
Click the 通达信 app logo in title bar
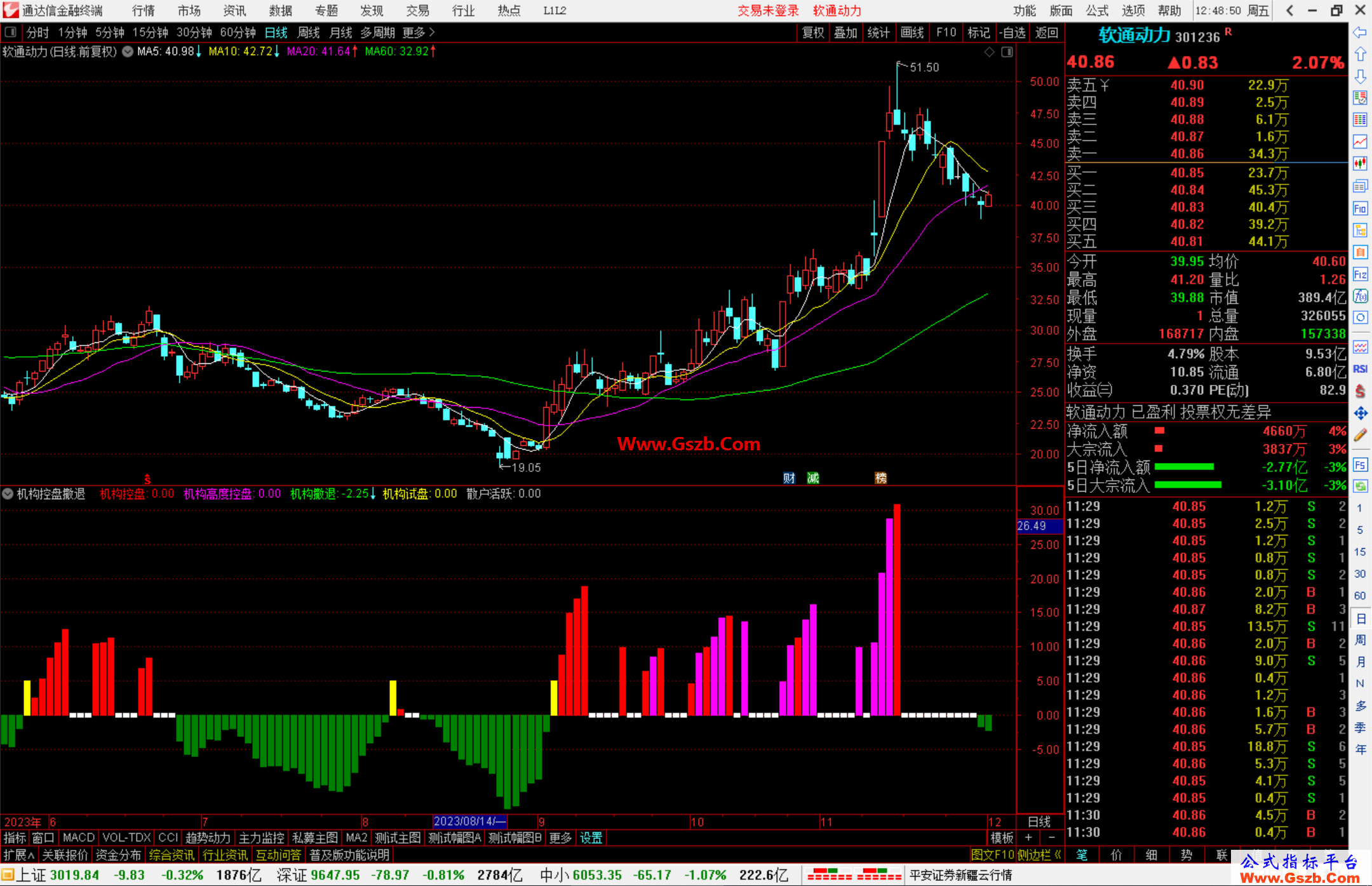[11, 10]
